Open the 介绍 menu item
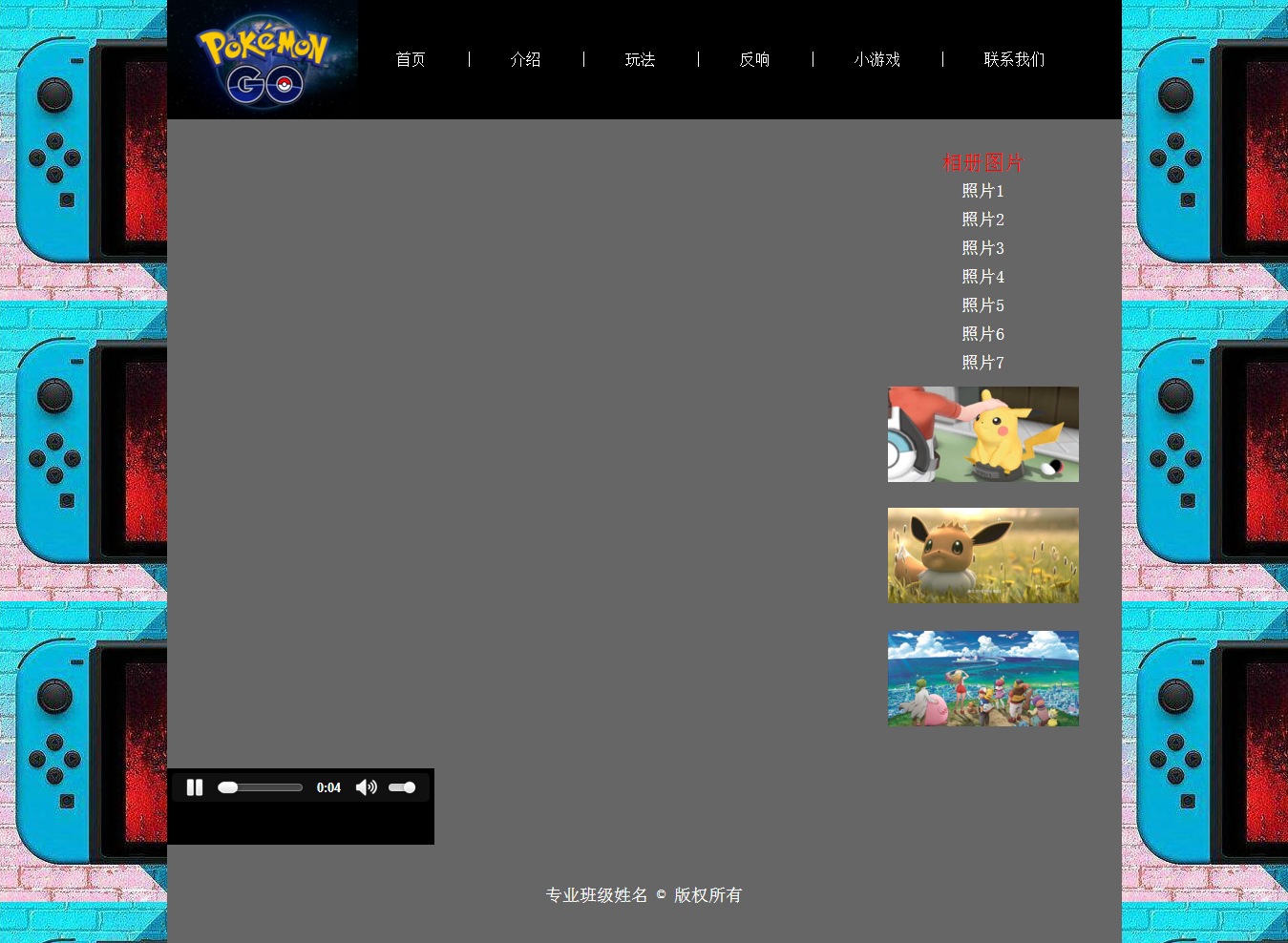The image size is (1288, 943). coord(525,59)
